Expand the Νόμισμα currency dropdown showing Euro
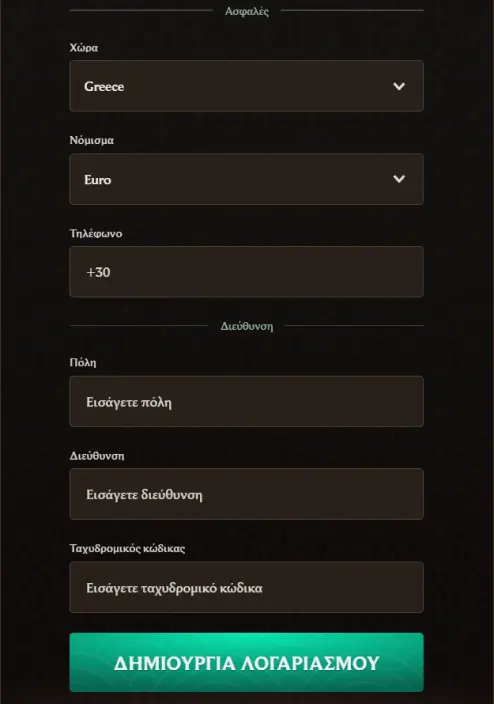The width and height of the screenshot is (494, 704). pos(247,179)
